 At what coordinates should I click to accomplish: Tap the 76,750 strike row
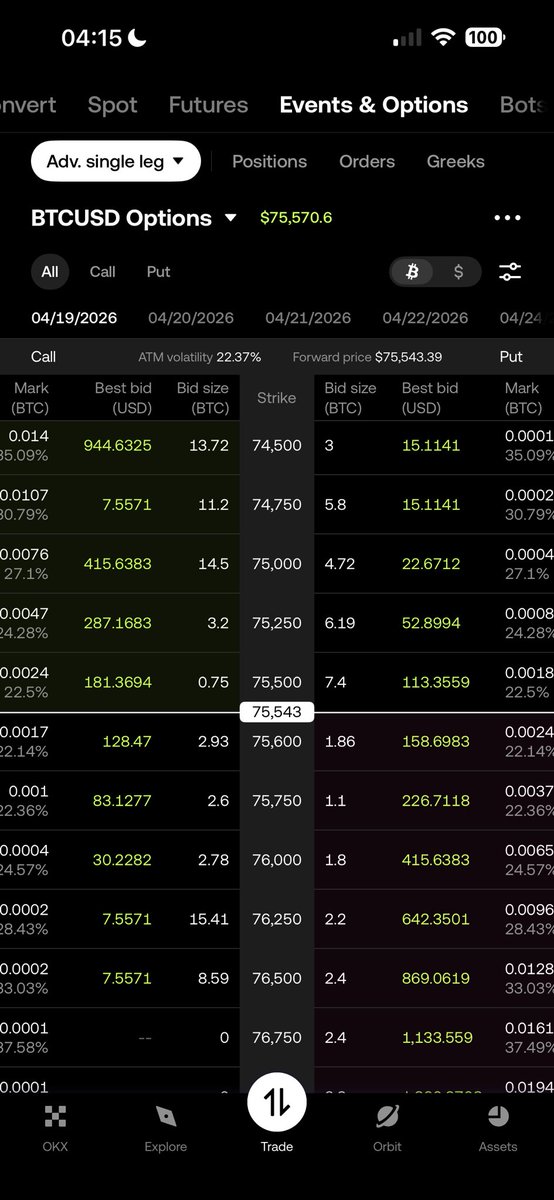click(x=277, y=1038)
